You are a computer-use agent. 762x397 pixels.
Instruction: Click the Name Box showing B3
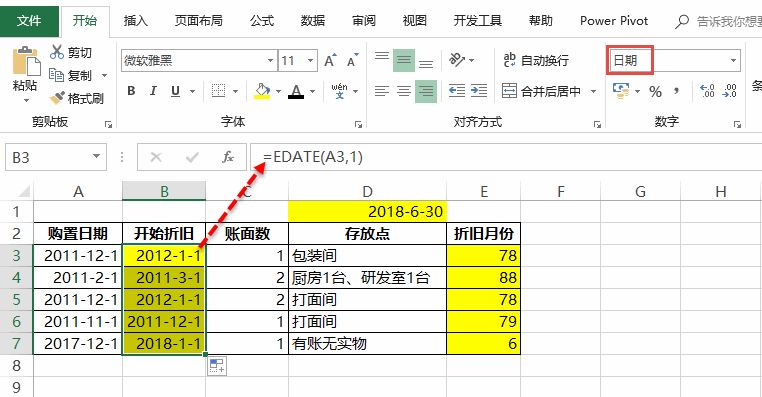(56, 157)
